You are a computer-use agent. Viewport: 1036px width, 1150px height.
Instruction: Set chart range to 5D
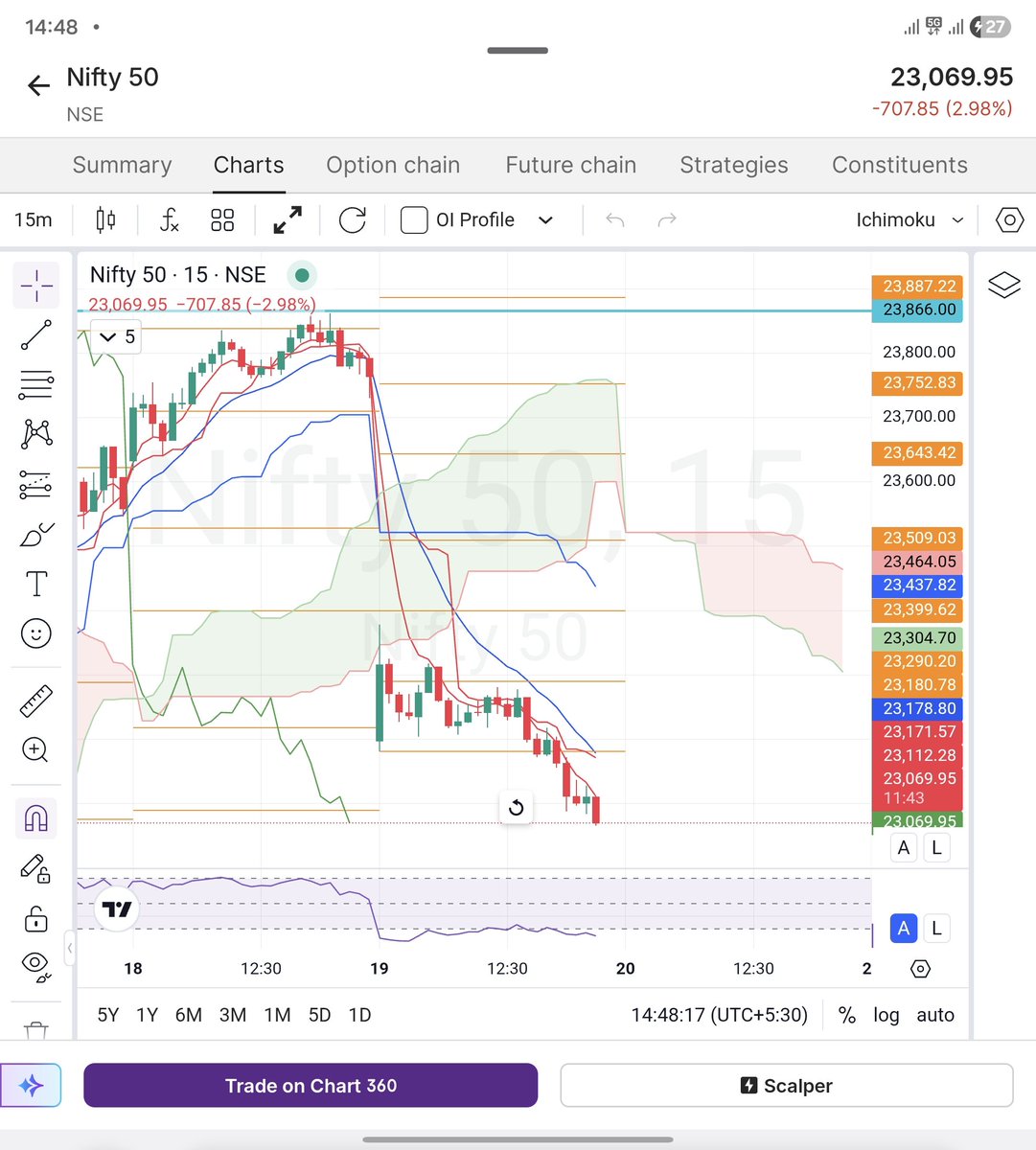click(320, 1015)
